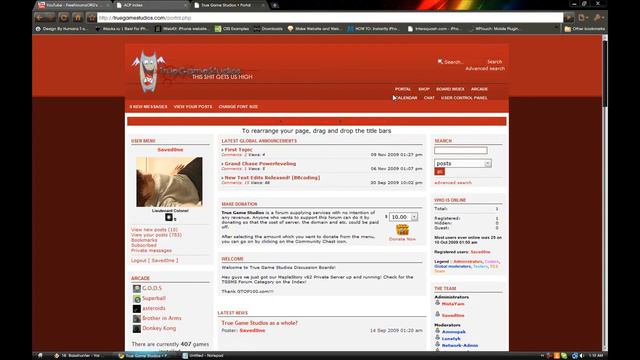Open header Advanced search link
This screenshot has width=640, height=360.
485,69
